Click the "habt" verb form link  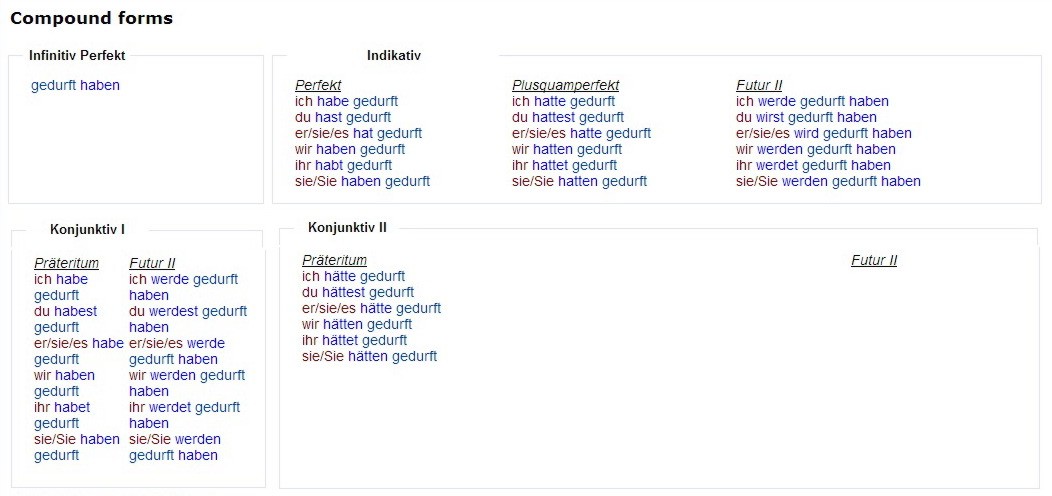coord(329,165)
